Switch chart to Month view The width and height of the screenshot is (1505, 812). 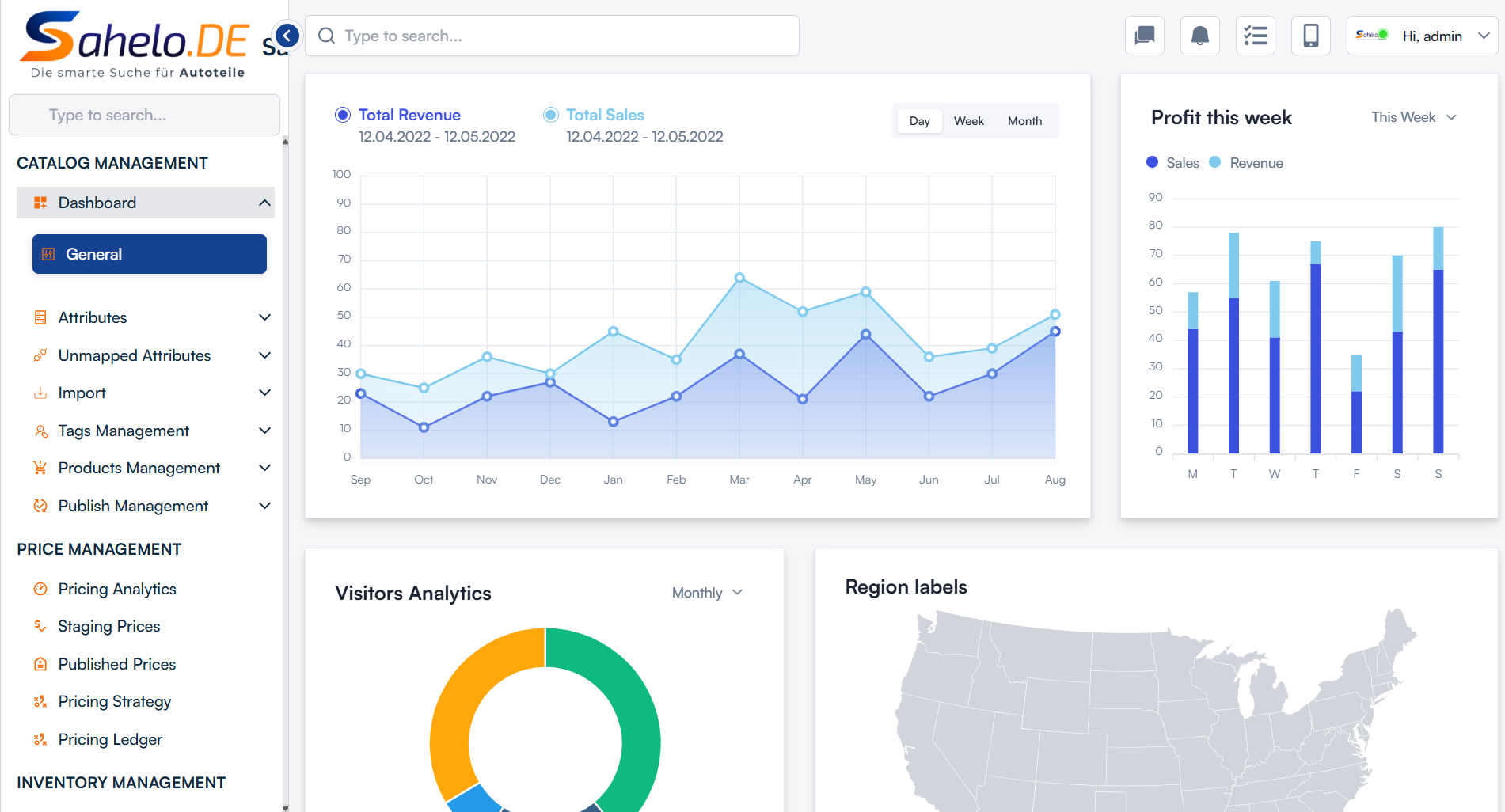pos(1024,121)
